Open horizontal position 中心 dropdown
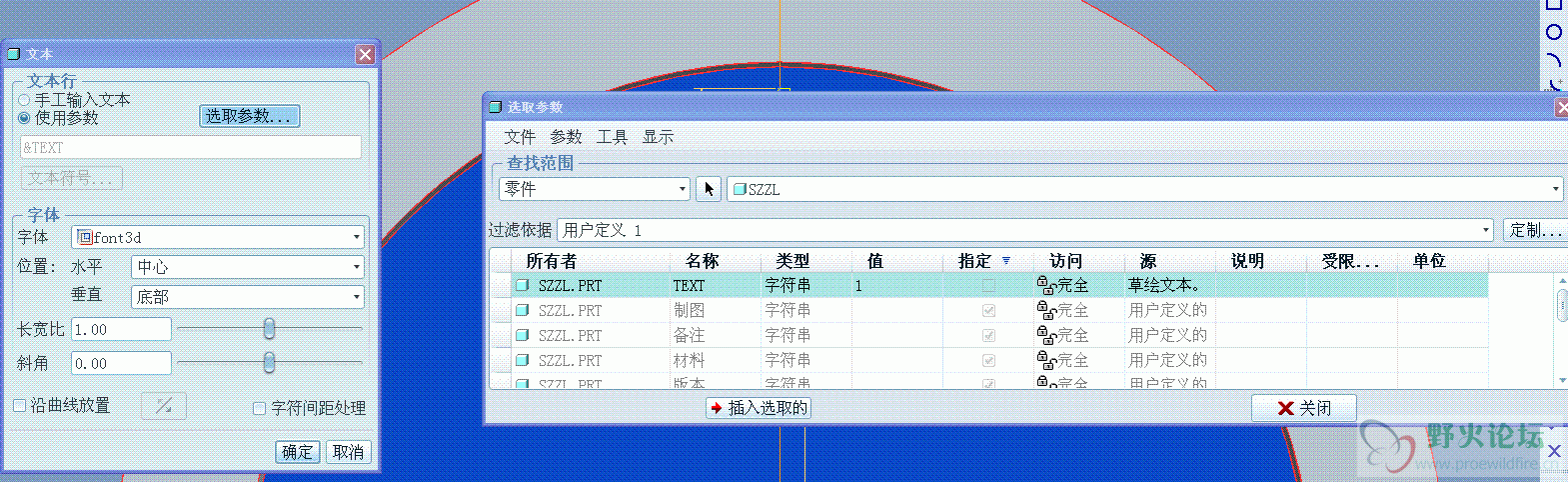The image size is (1568, 482). (357, 267)
